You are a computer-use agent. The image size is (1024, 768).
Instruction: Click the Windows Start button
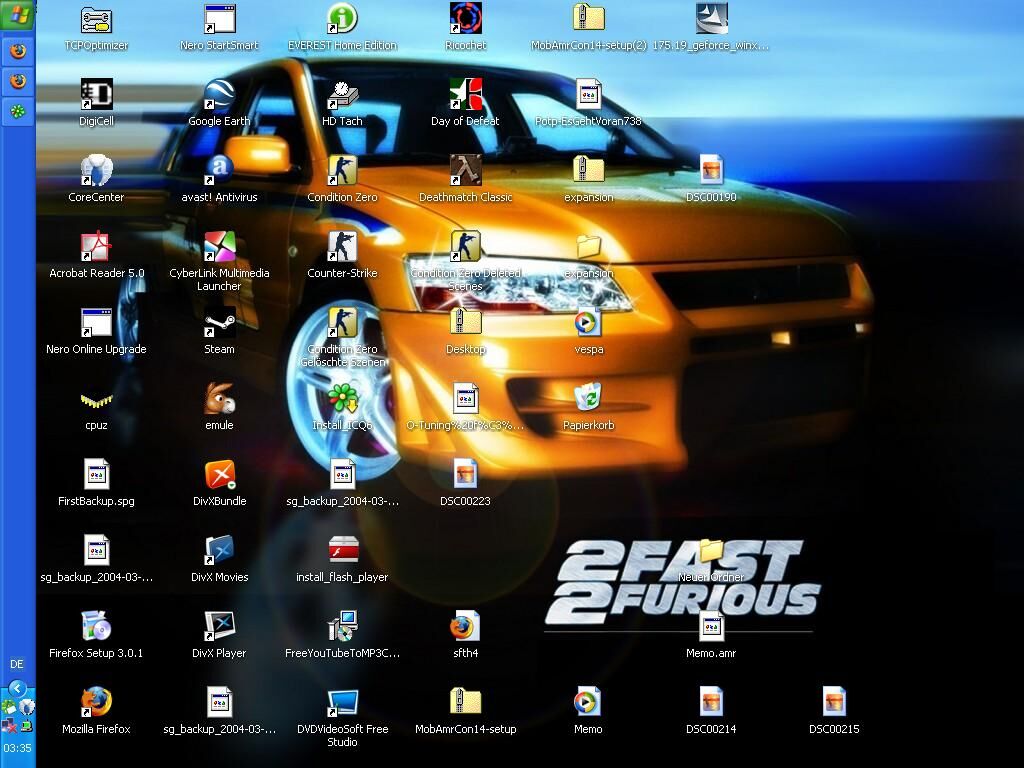point(17,14)
